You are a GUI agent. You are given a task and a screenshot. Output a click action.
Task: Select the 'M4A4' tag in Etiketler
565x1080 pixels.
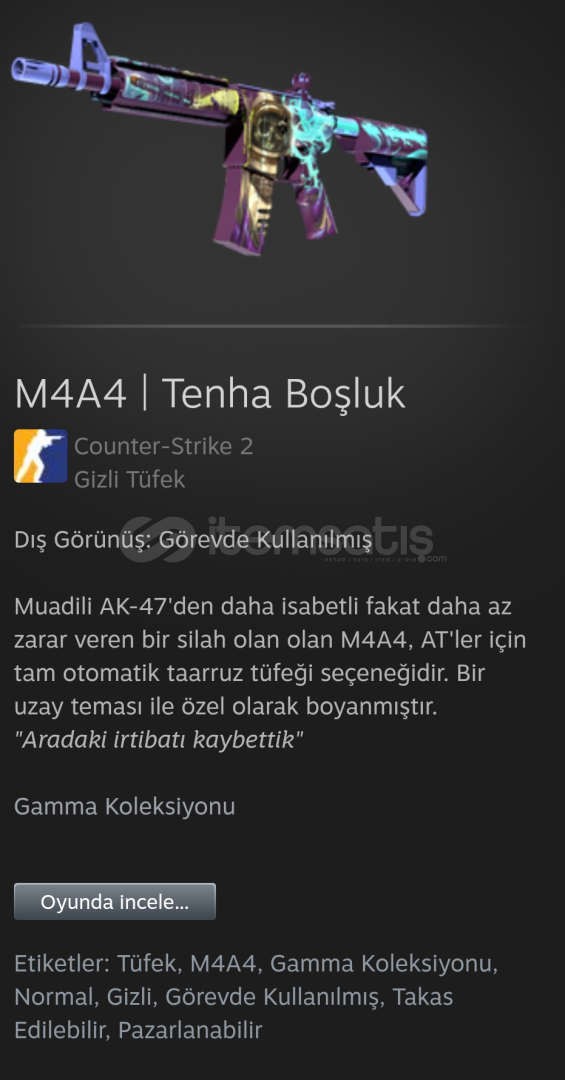pyautogui.click(x=225, y=964)
